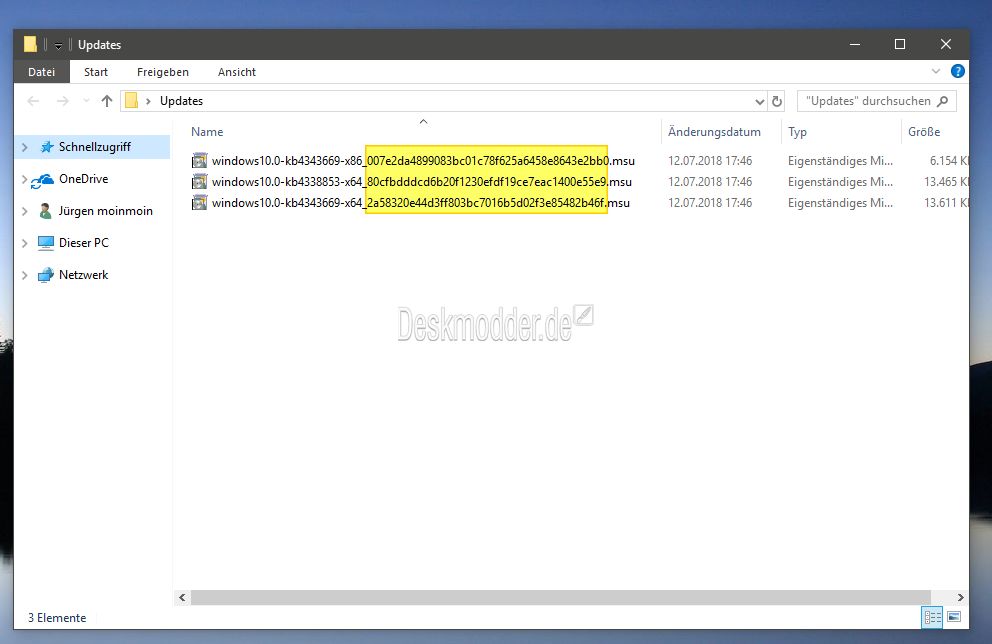Sort by the Größe column header
Image resolution: width=992 pixels, height=644 pixels.
(x=924, y=132)
